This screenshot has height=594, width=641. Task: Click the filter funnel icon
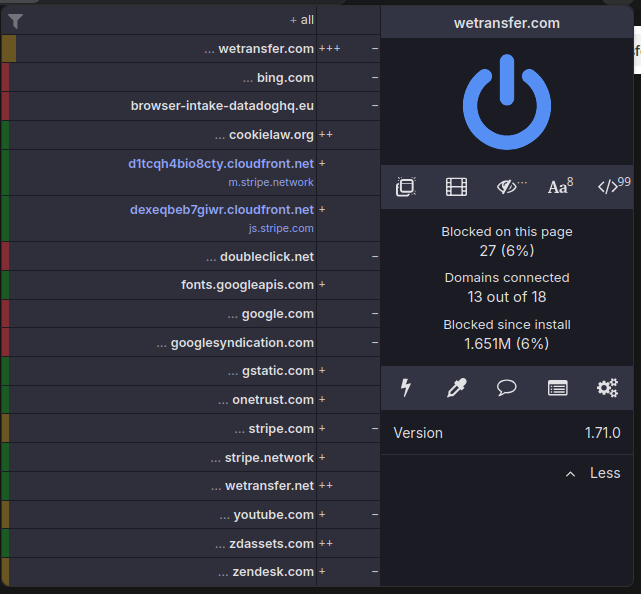pyautogui.click(x=15, y=21)
